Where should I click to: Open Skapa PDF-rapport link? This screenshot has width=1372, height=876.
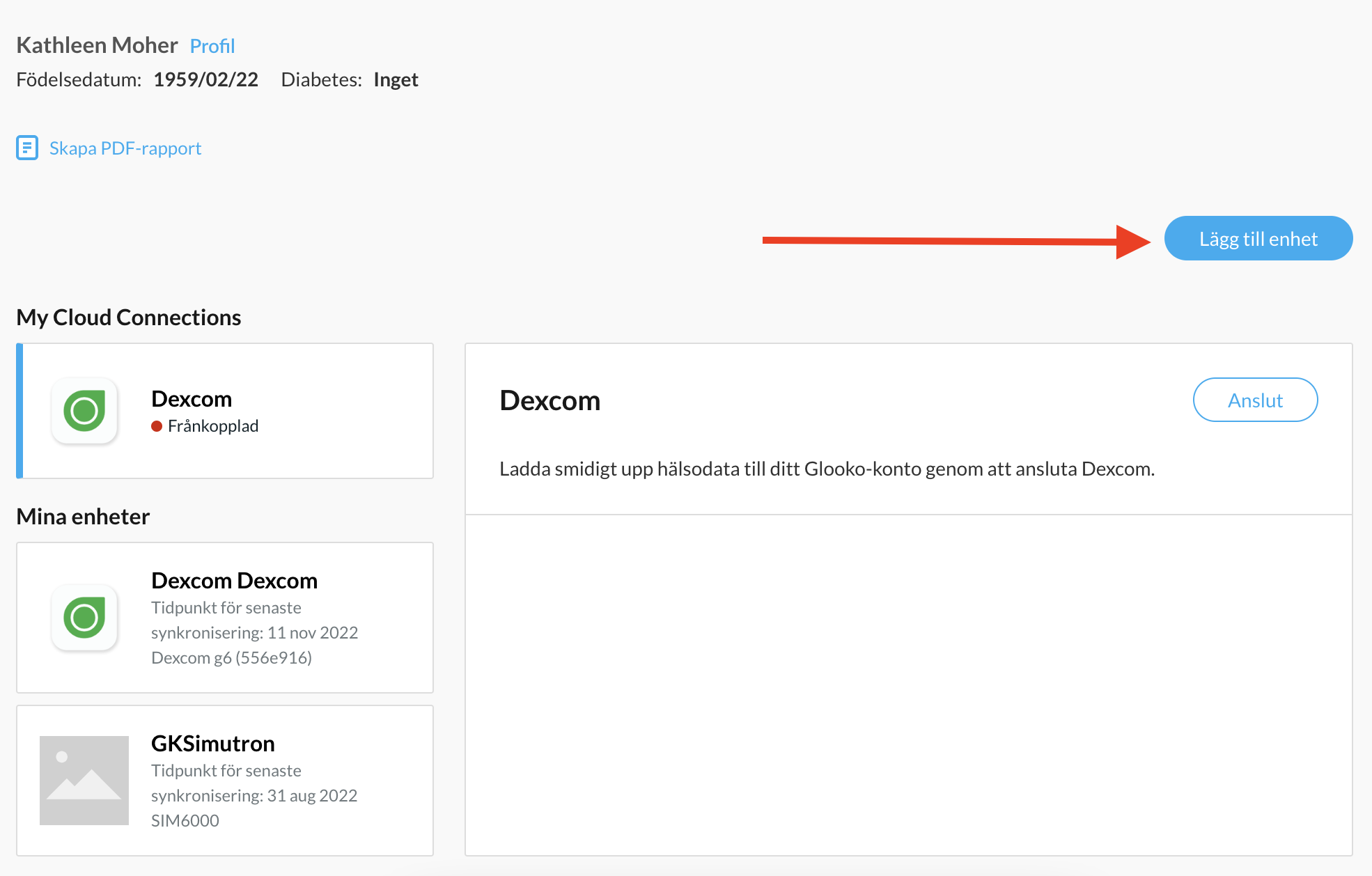tap(125, 148)
